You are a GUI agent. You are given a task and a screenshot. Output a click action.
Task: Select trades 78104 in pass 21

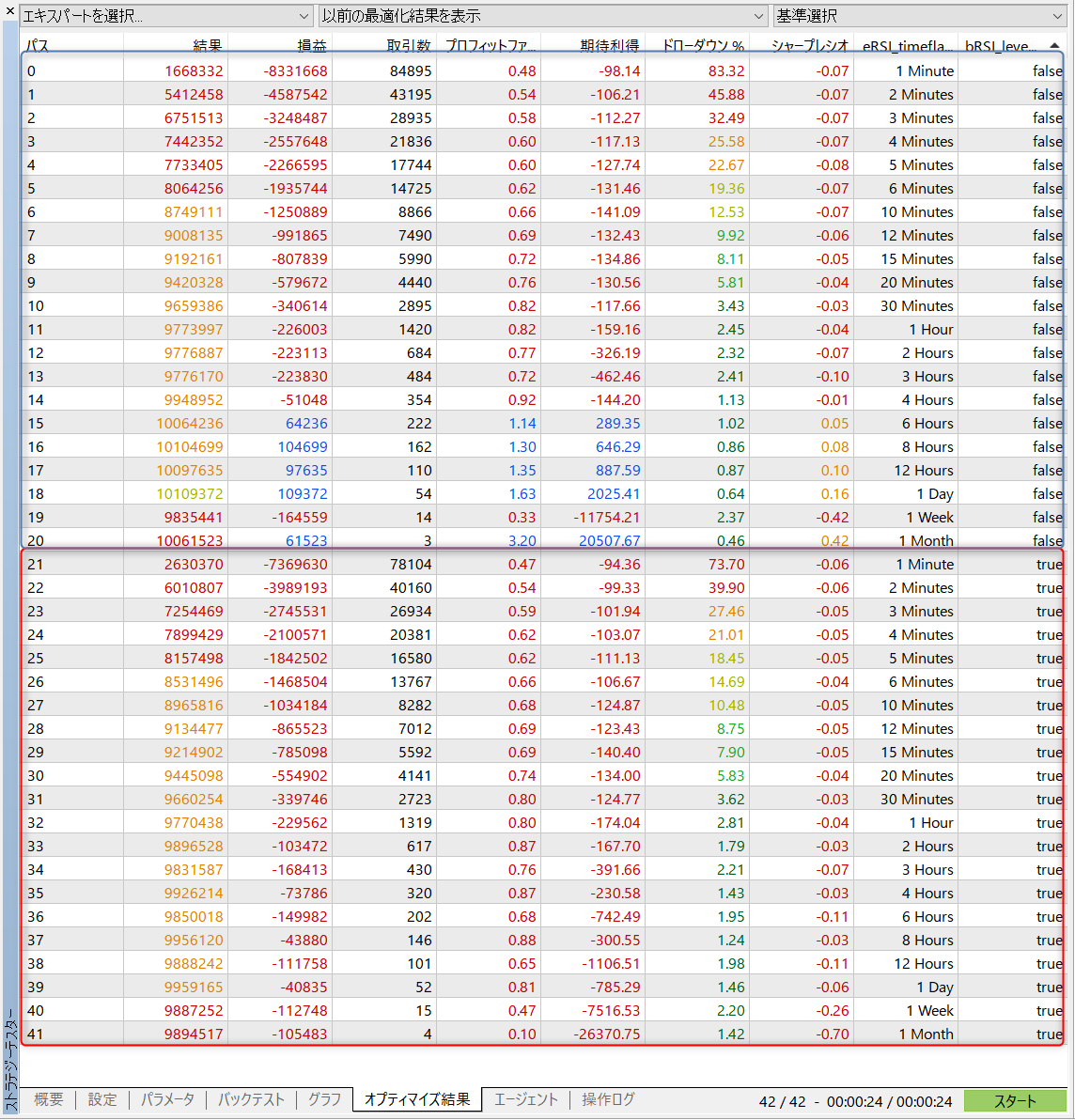(411, 565)
